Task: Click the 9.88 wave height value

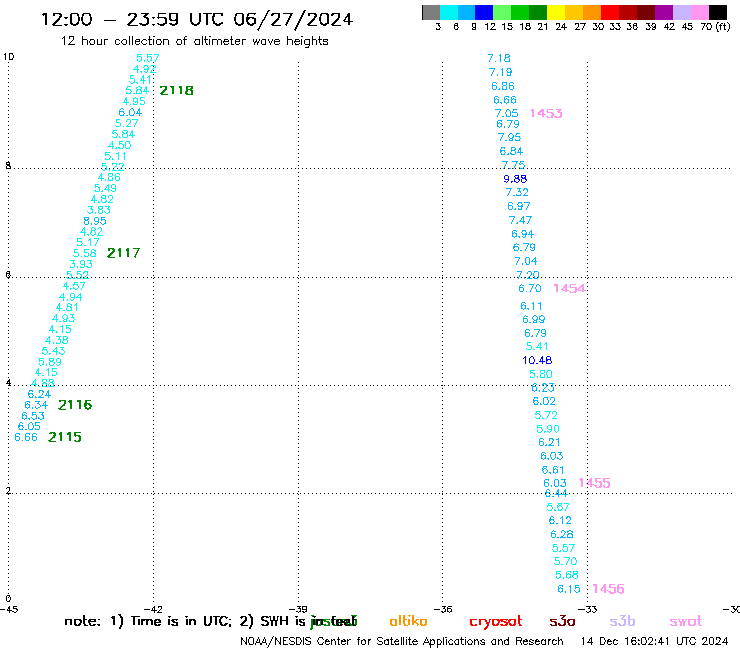Action: (515, 179)
